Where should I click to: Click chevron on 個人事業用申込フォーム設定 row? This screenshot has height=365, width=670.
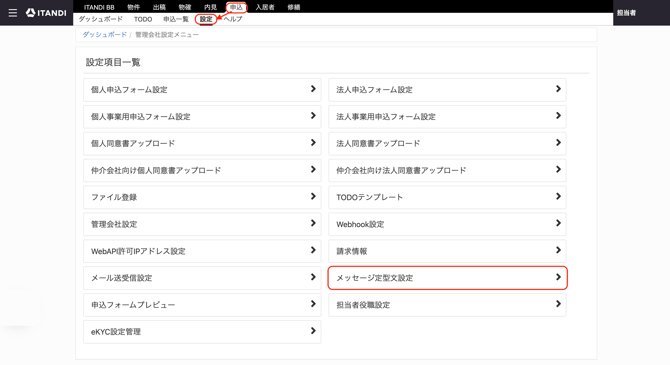coord(313,116)
